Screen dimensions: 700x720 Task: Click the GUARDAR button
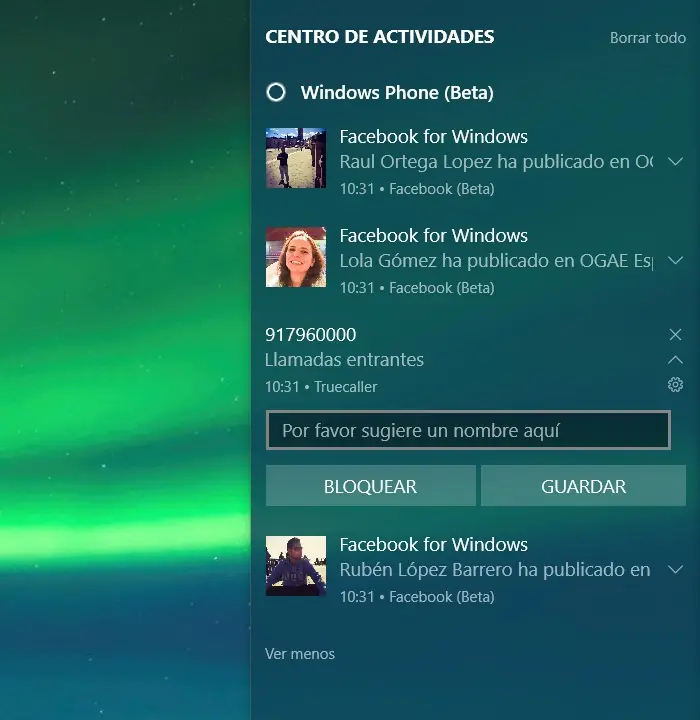tap(583, 486)
